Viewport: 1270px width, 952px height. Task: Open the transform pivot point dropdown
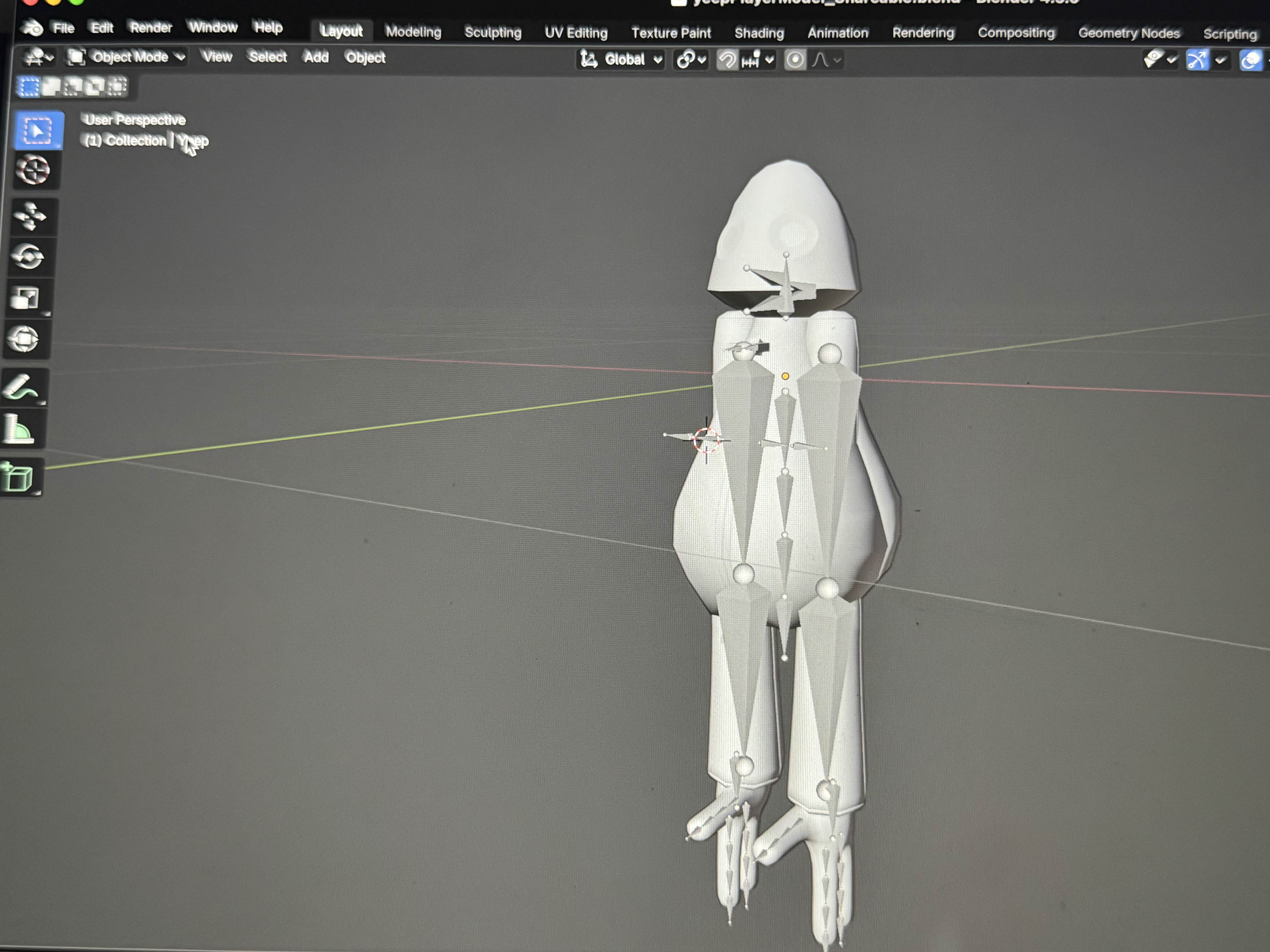click(691, 60)
